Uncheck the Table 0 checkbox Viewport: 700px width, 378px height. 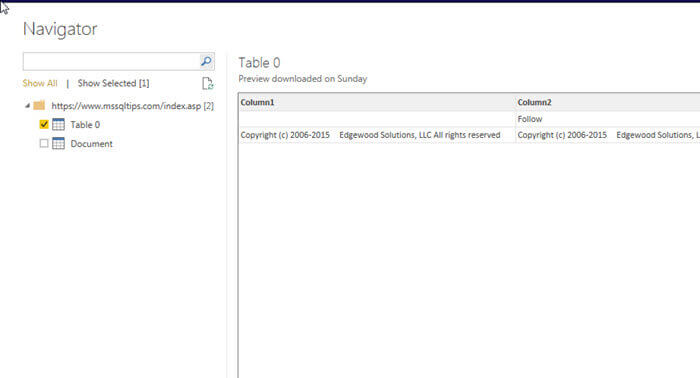44,125
